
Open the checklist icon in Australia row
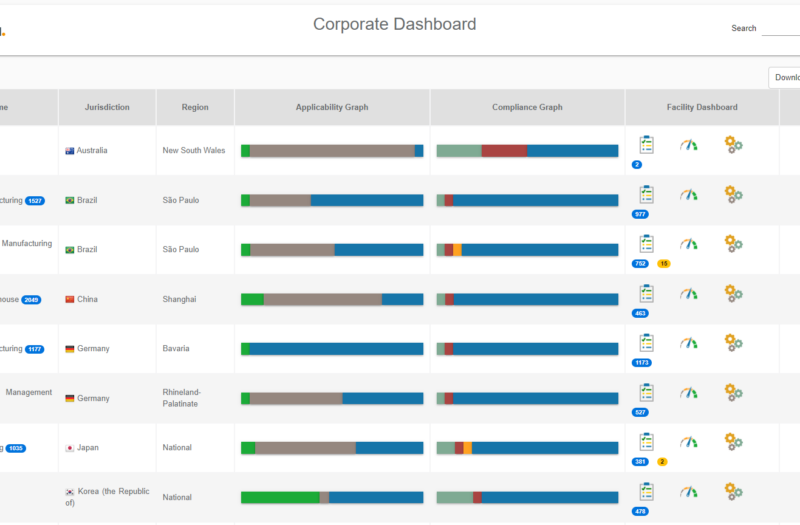coord(646,145)
